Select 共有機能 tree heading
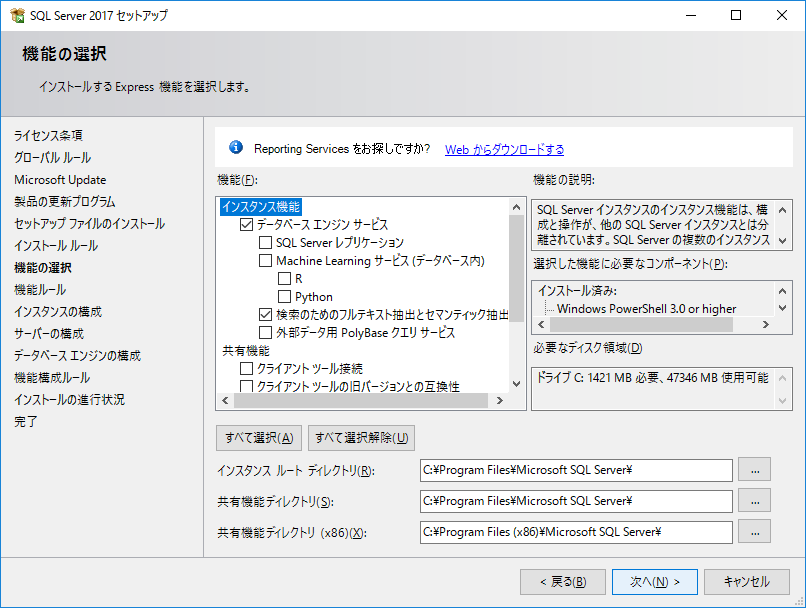806x608 pixels. point(246,351)
